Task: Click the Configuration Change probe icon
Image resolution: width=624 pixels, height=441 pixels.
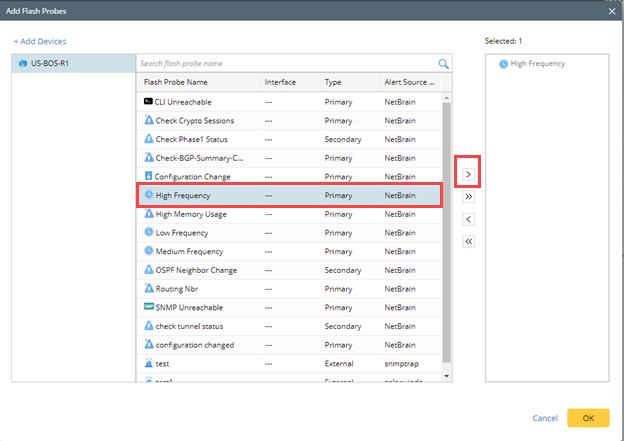Action: (x=148, y=176)
